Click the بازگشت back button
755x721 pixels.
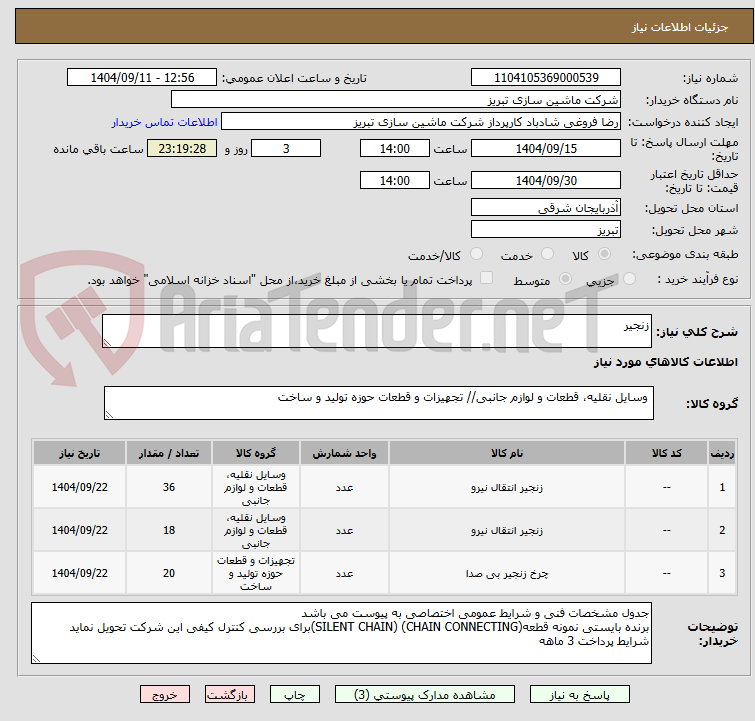(x=230, y=695)
